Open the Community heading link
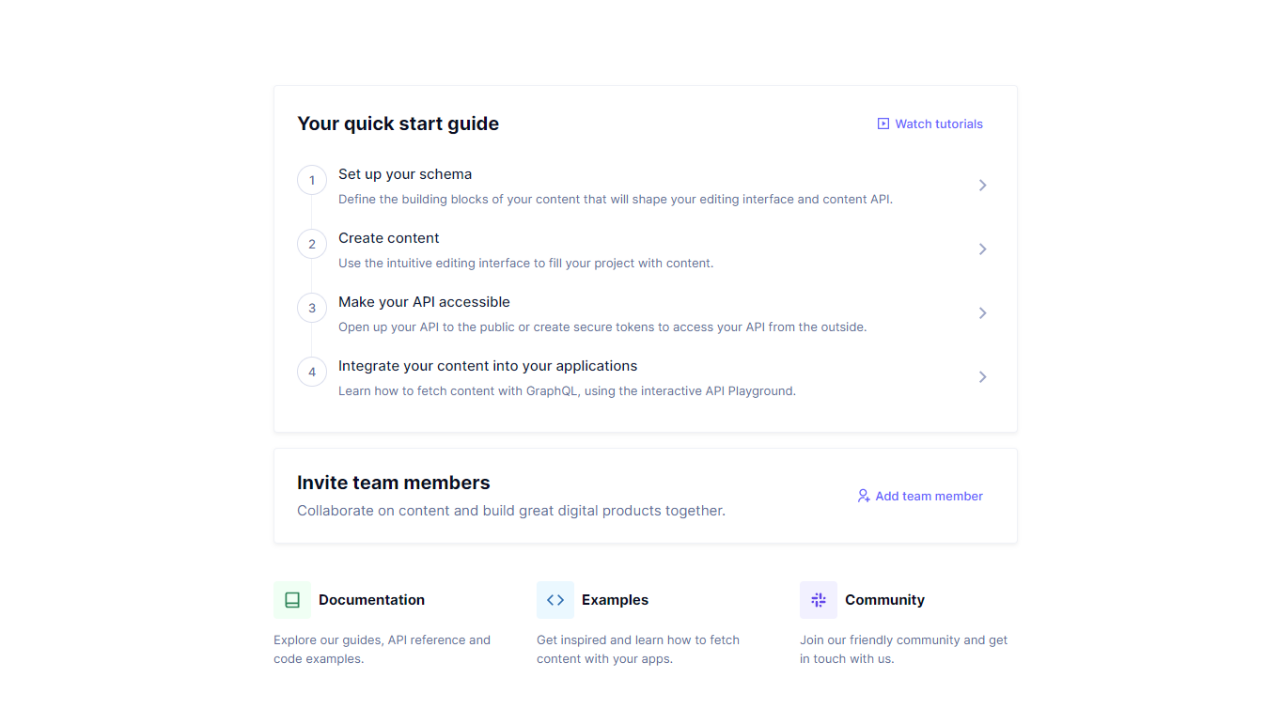 click(885, 600)
